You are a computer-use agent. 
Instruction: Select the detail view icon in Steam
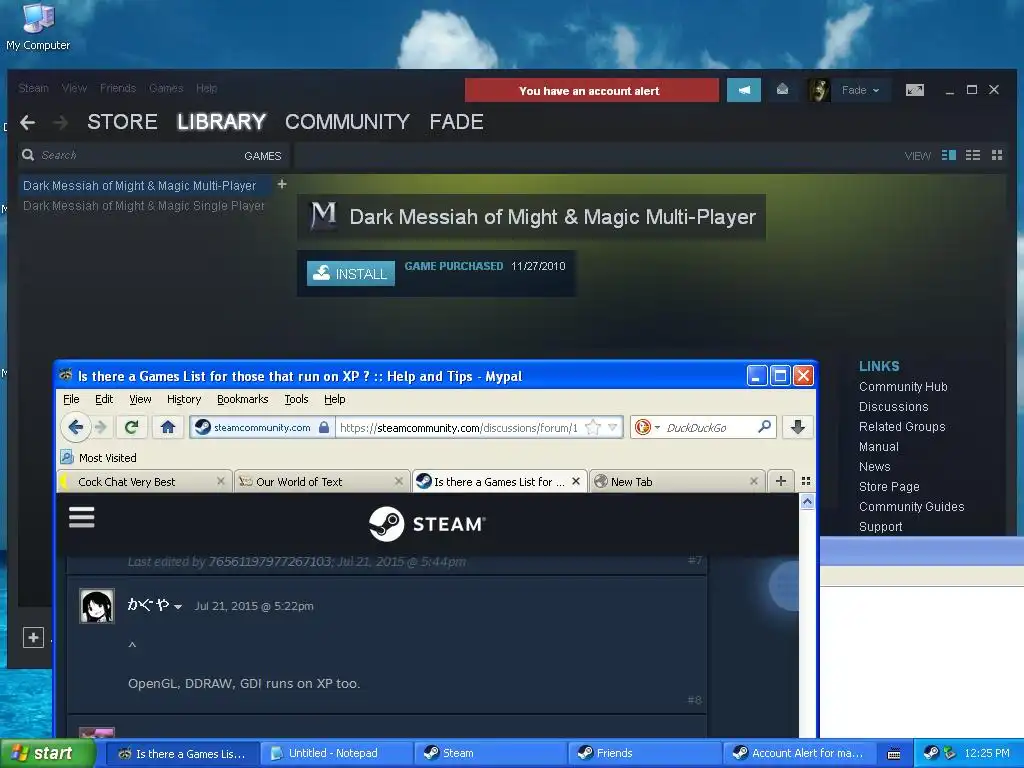949,155
